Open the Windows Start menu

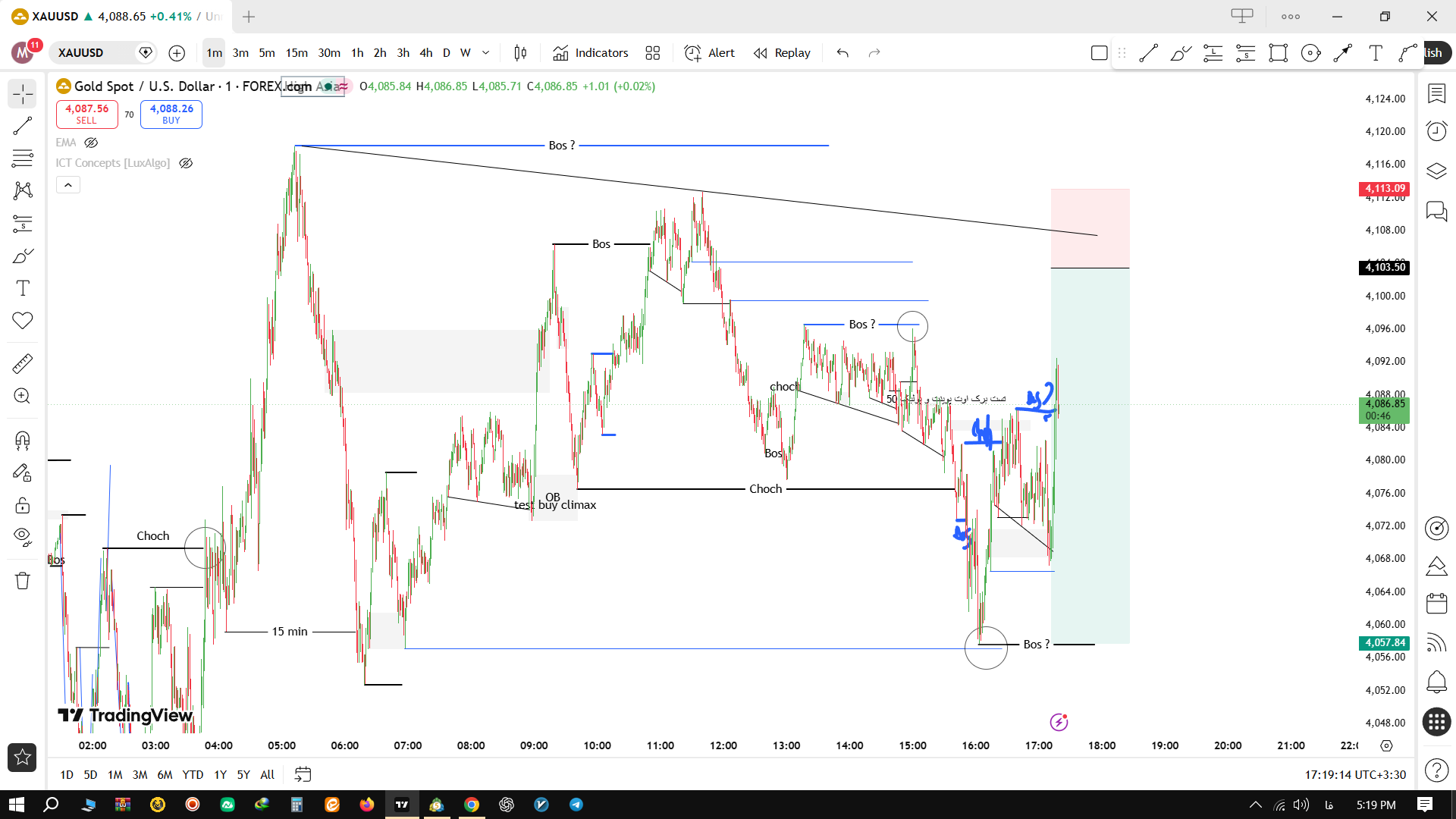pyautogui.click(x=17, y=805)
